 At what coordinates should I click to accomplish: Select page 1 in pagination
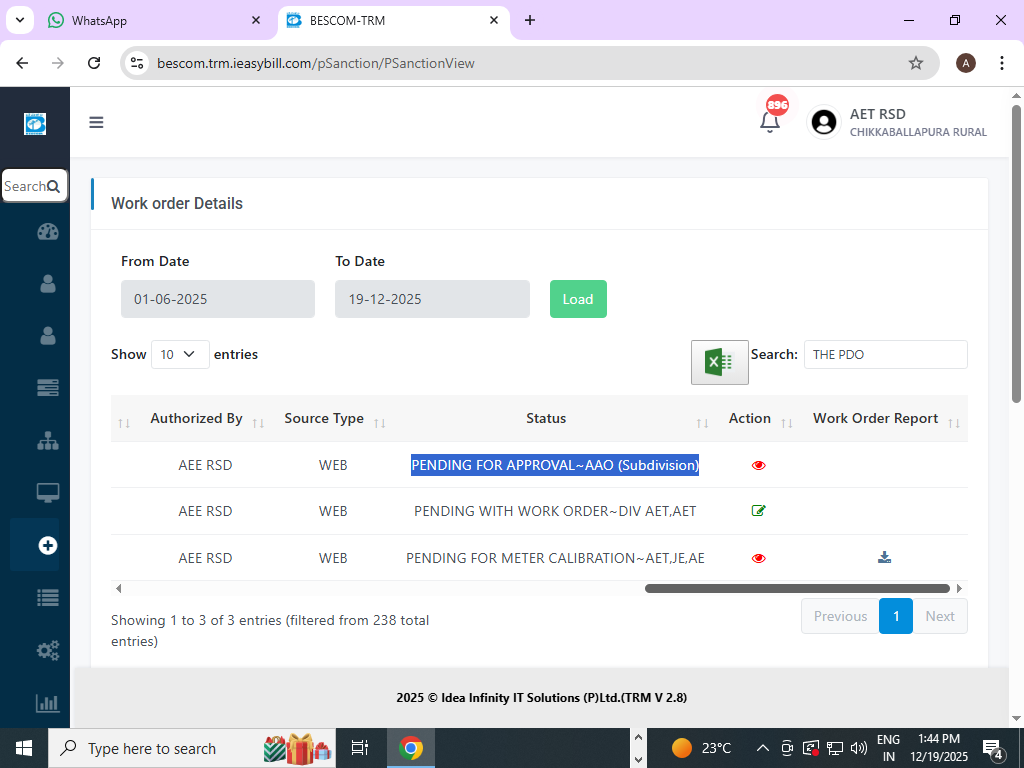(895, 616)
